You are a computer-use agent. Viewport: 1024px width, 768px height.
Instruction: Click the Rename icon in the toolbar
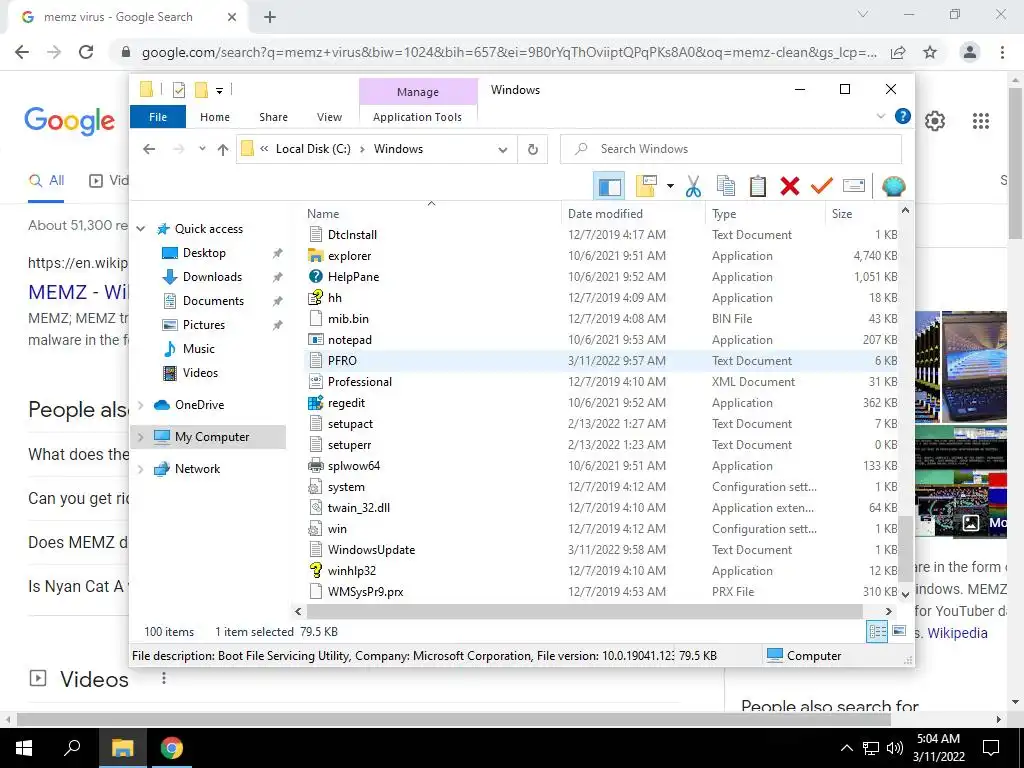point(854,186)
